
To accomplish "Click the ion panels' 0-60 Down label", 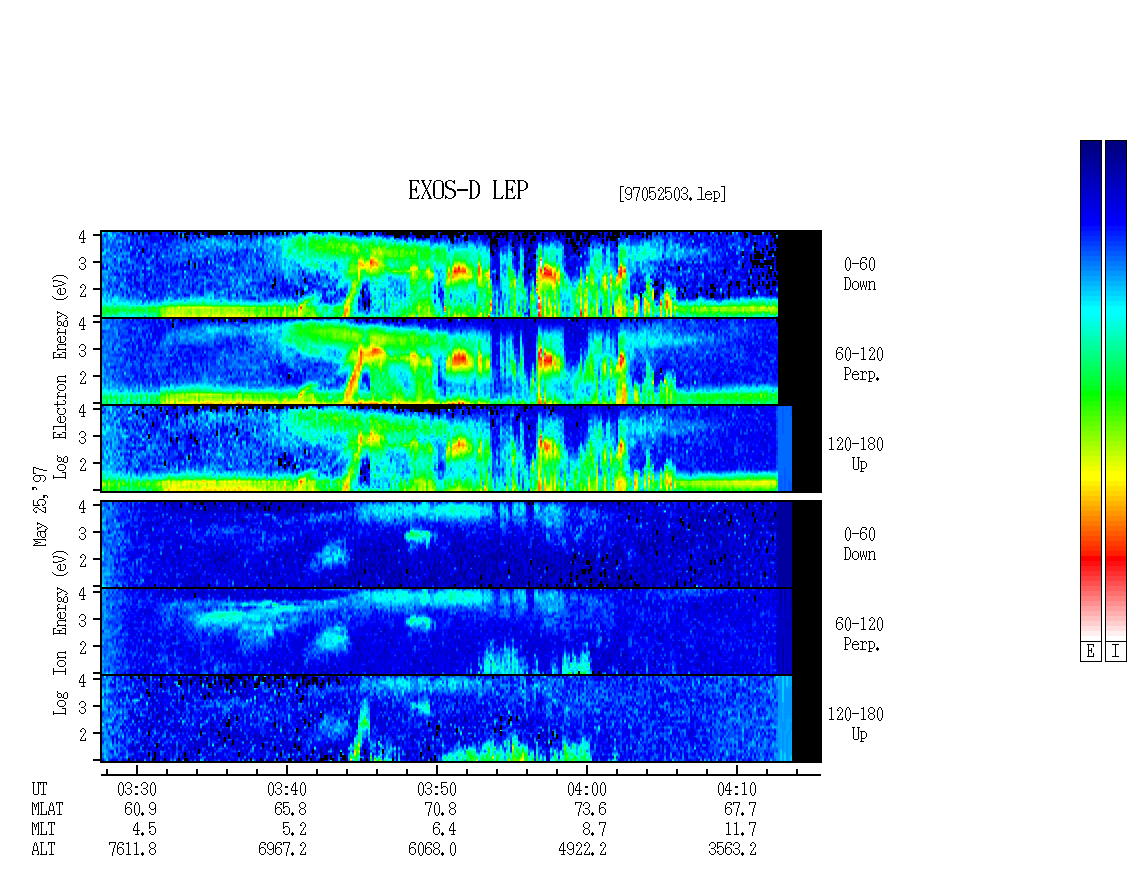I will click(x=860, y=544).
